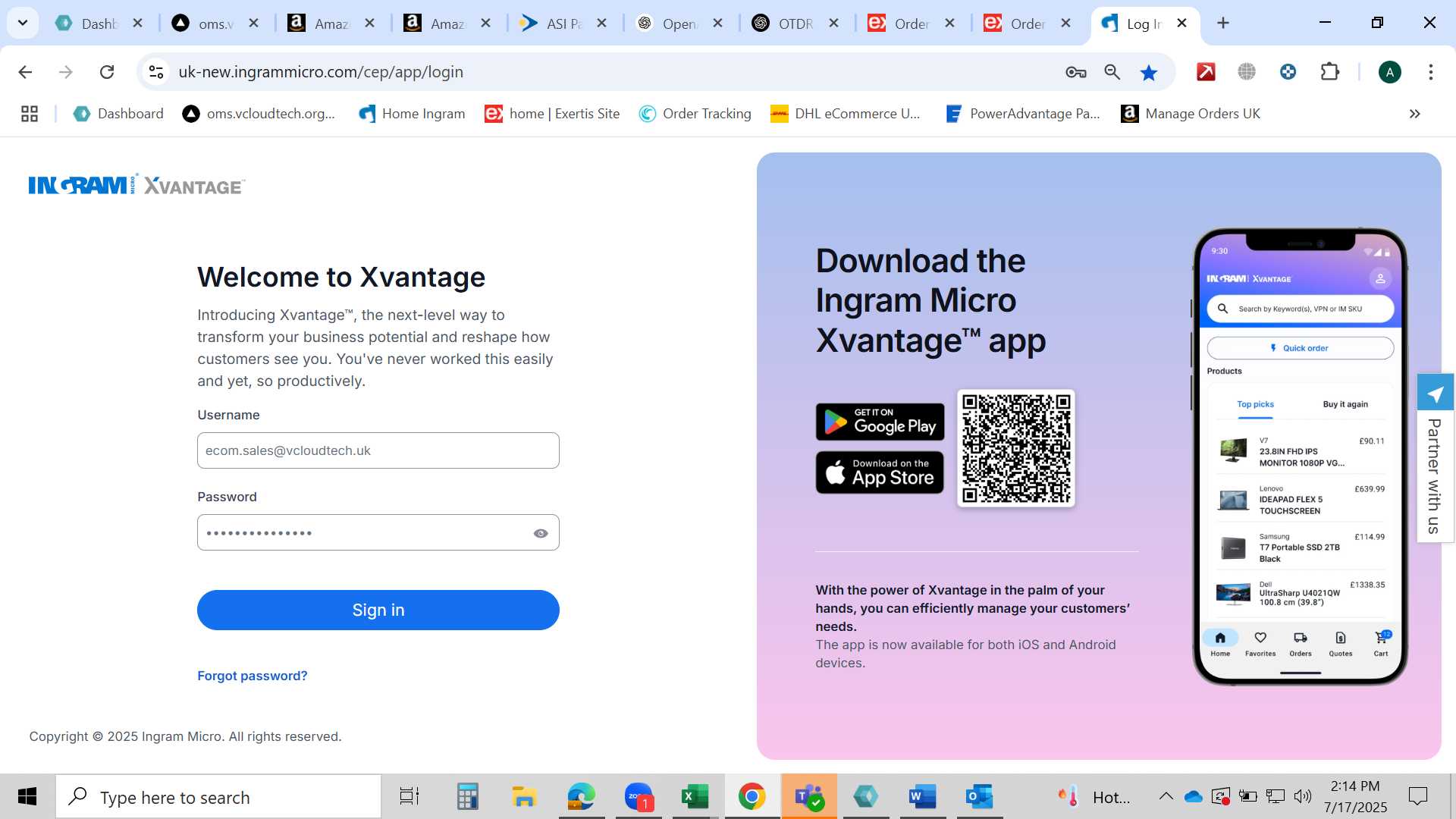1456x819 pixels.
Task: Open File Explorer from the taskbar
Action: pos(524,797)
